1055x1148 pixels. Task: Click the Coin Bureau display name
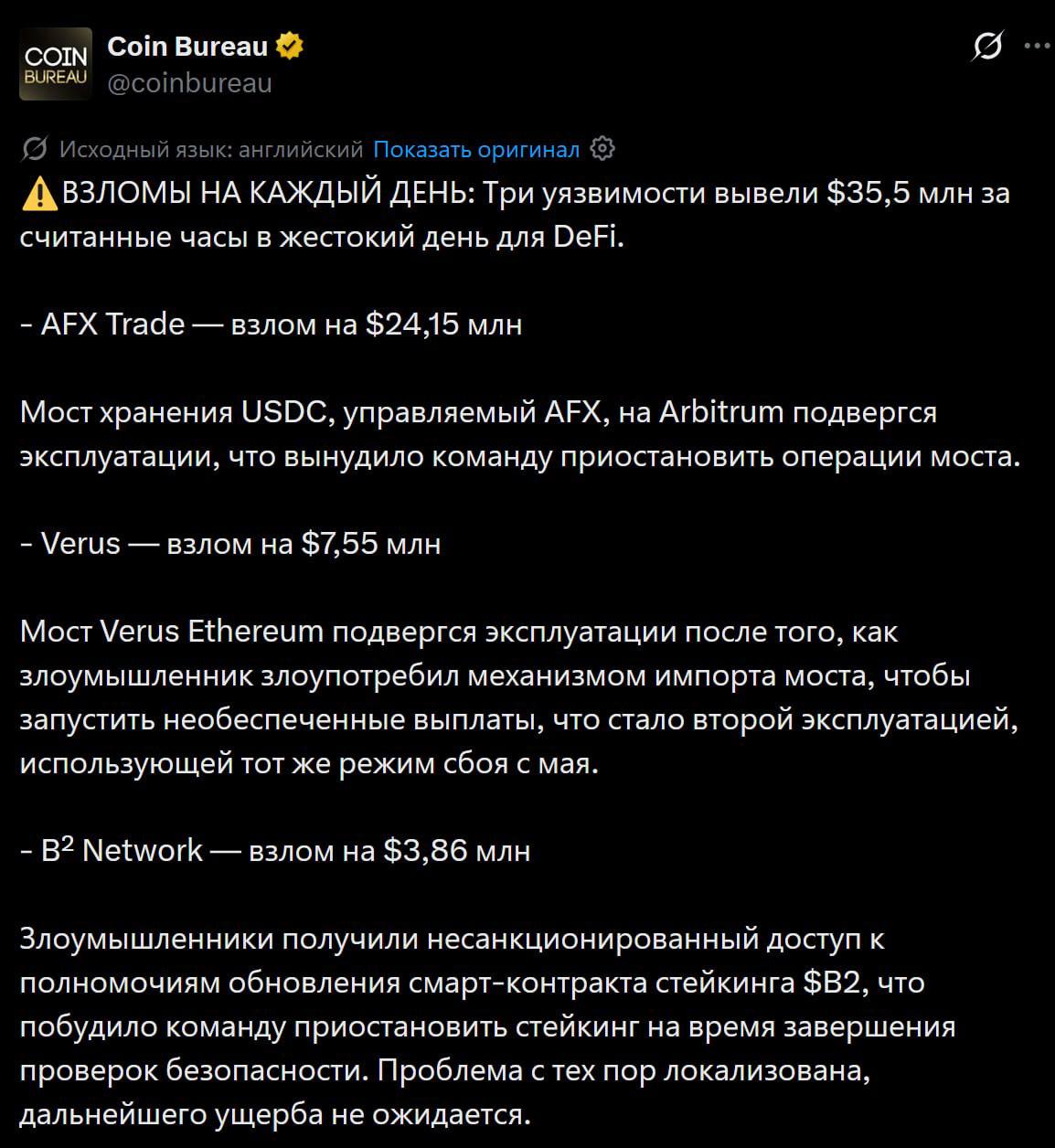(187, 46)
